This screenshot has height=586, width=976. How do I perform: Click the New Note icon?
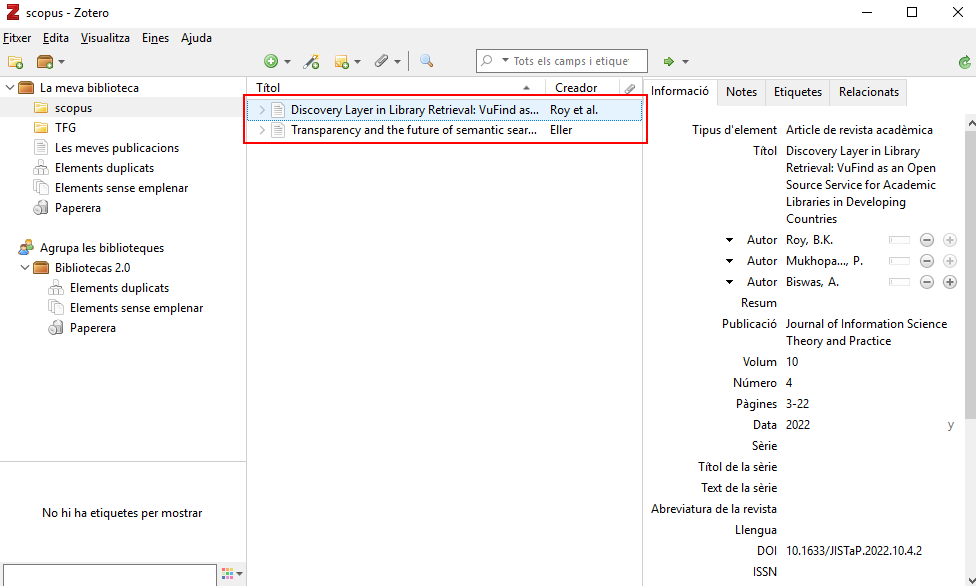pyautogui.click(x=341, y=61)
